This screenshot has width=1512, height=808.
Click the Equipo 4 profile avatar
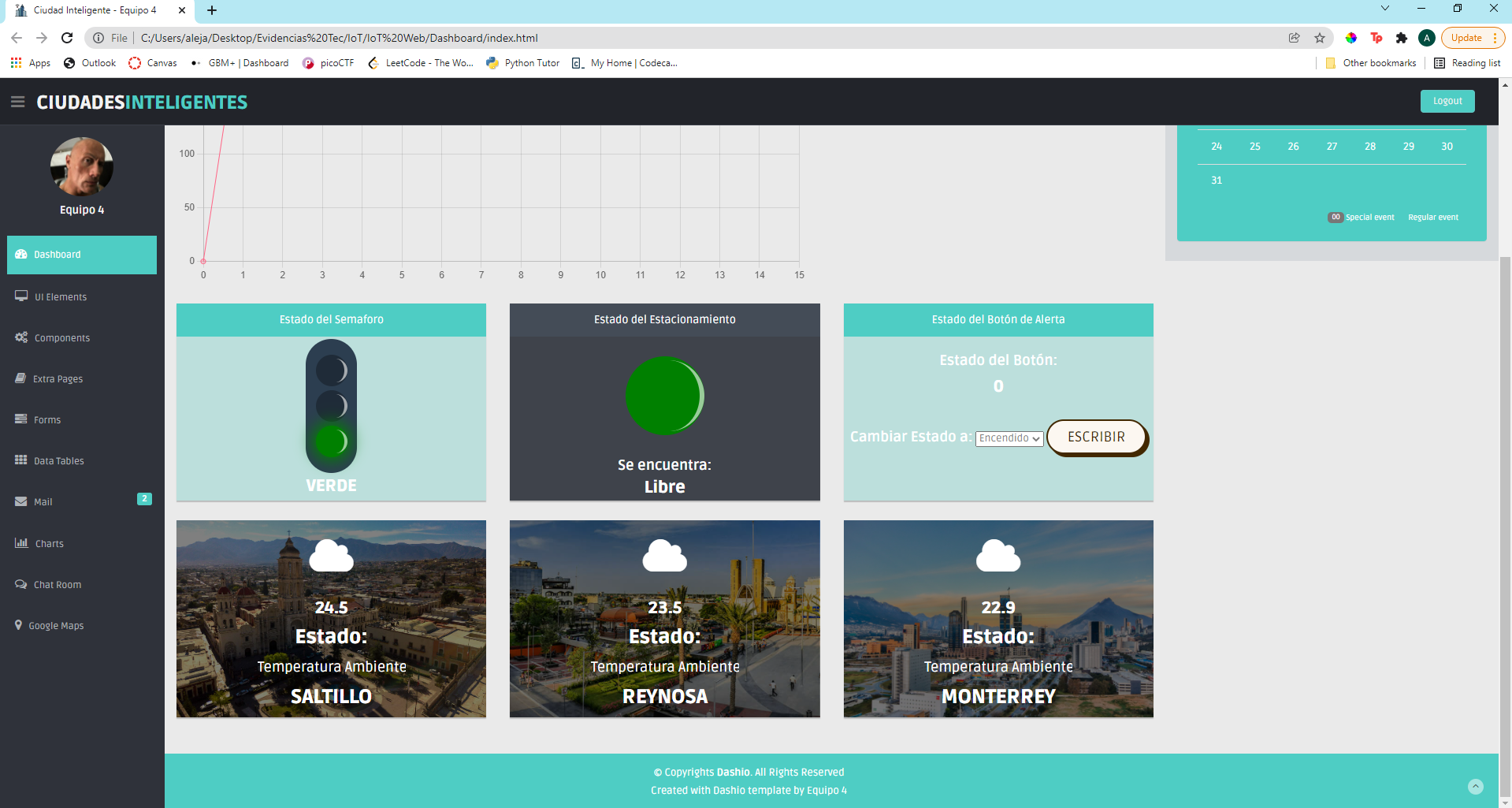(x=82, y=166)
